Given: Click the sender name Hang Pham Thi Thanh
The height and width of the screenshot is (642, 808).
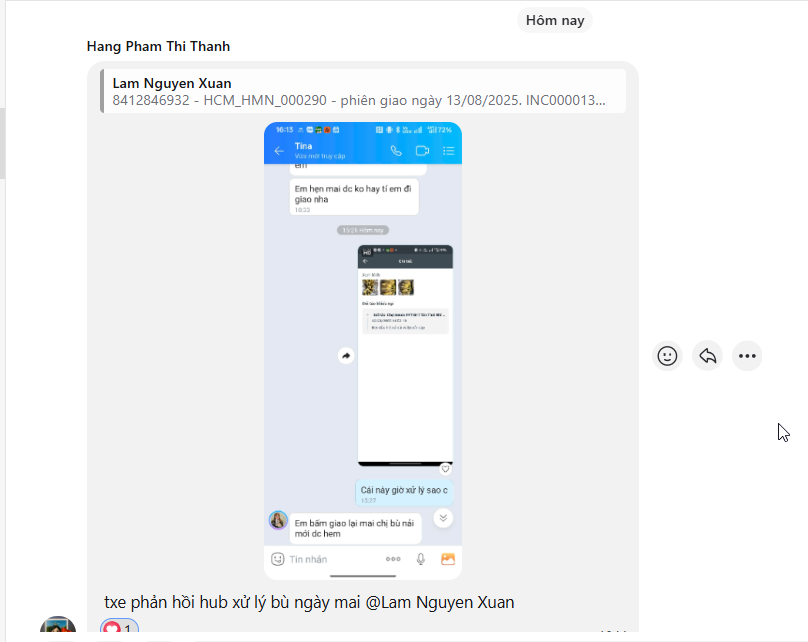Looking at the screenshot, I should tap(158, 46).
